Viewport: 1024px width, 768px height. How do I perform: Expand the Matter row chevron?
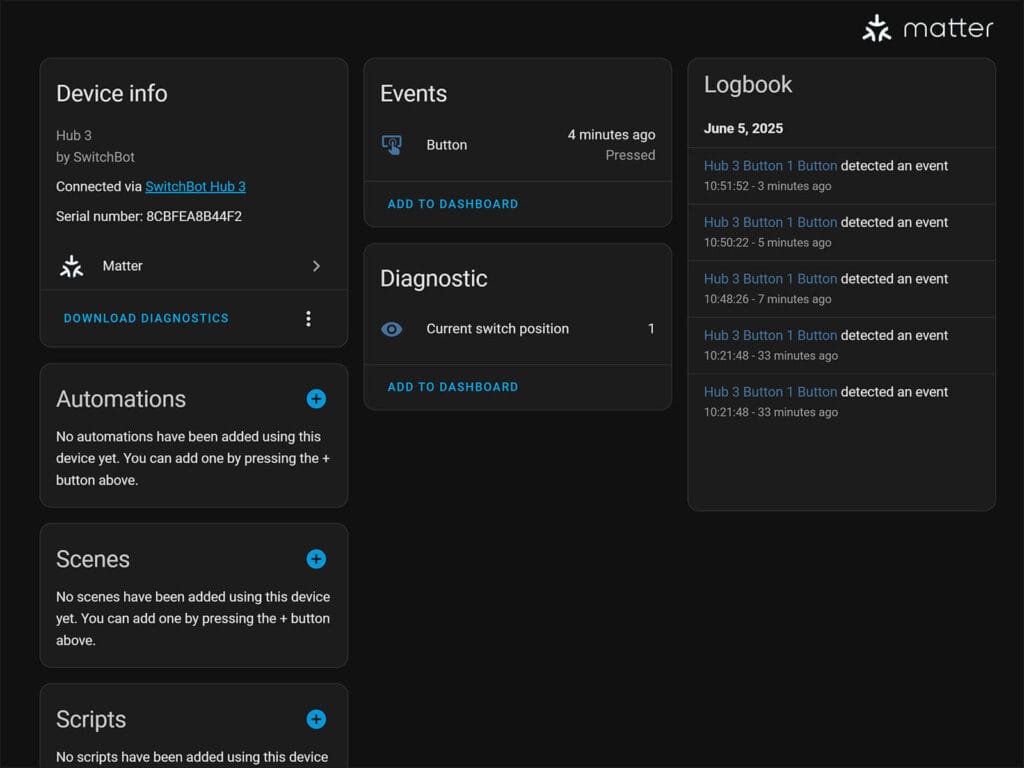pyautogui.click(x=316, y=266)
